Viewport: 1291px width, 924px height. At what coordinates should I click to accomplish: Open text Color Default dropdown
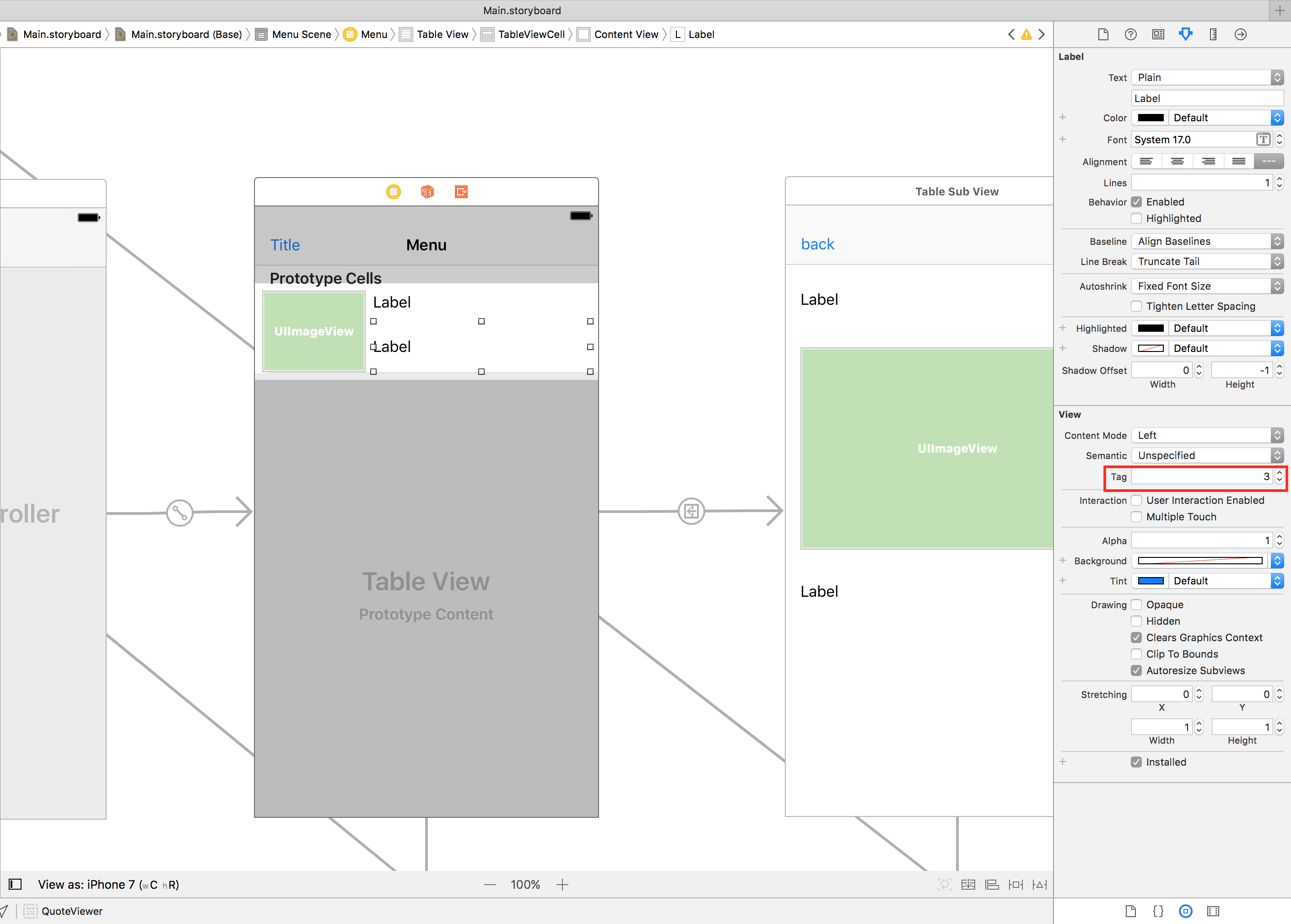click(1226, 118)
